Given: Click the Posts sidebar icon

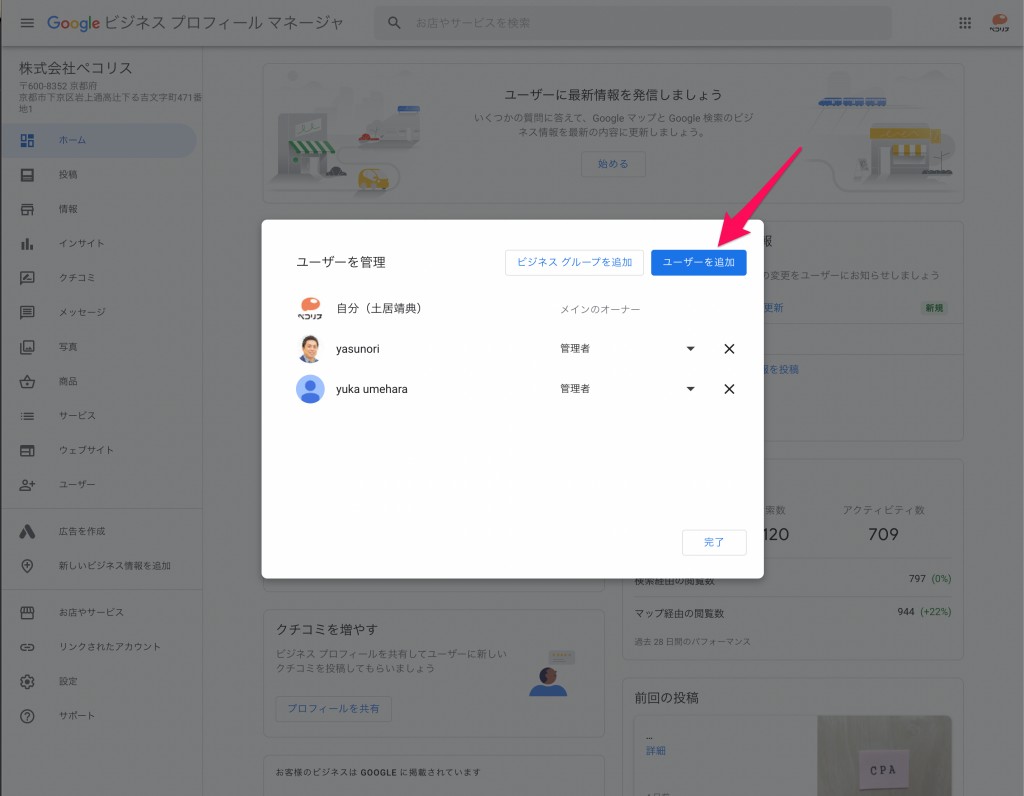Looking at the screenshot, I should 27,175.
